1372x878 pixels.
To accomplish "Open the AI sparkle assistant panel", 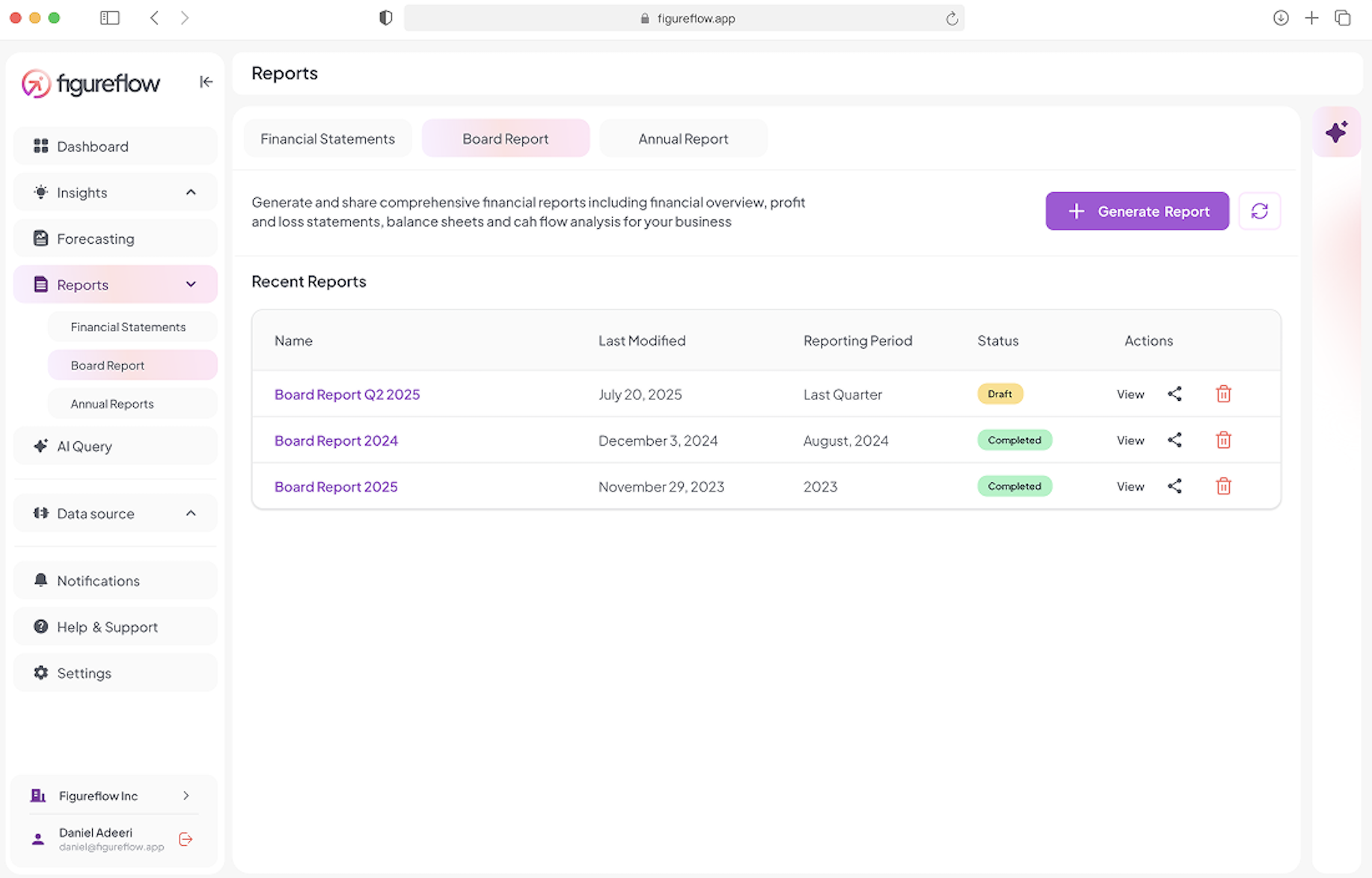I will tap(1336, 132).
